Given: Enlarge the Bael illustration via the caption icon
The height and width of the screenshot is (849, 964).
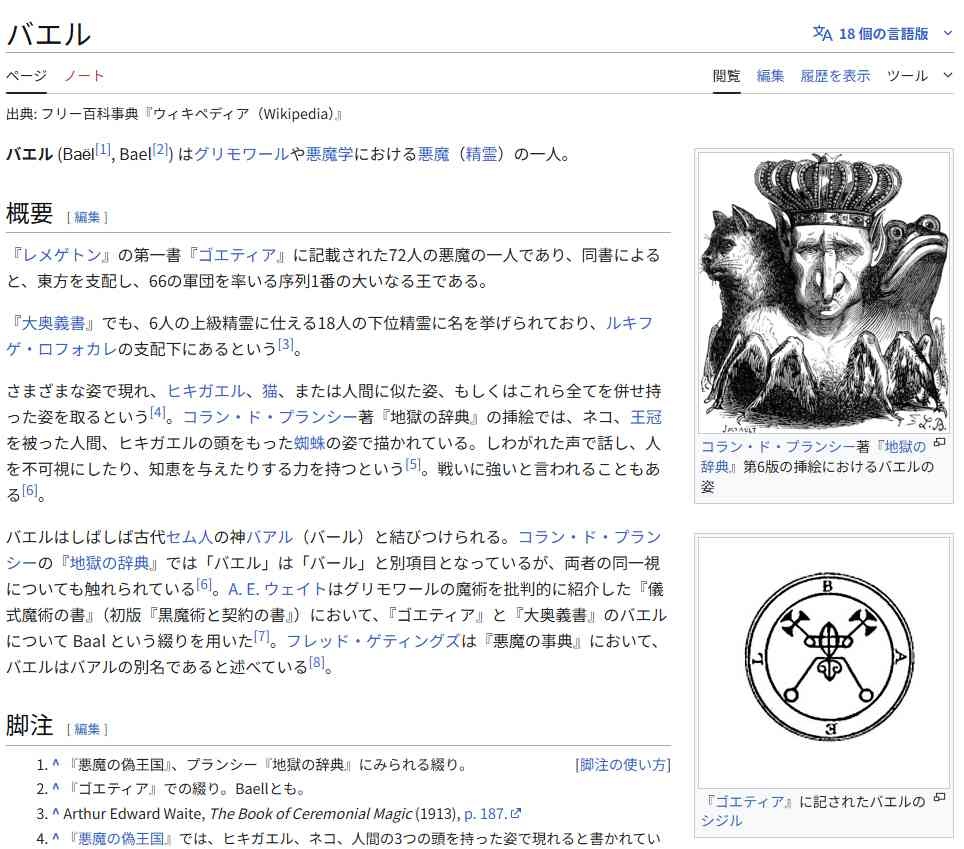Looking at the screenshot, I should (939, 442).
